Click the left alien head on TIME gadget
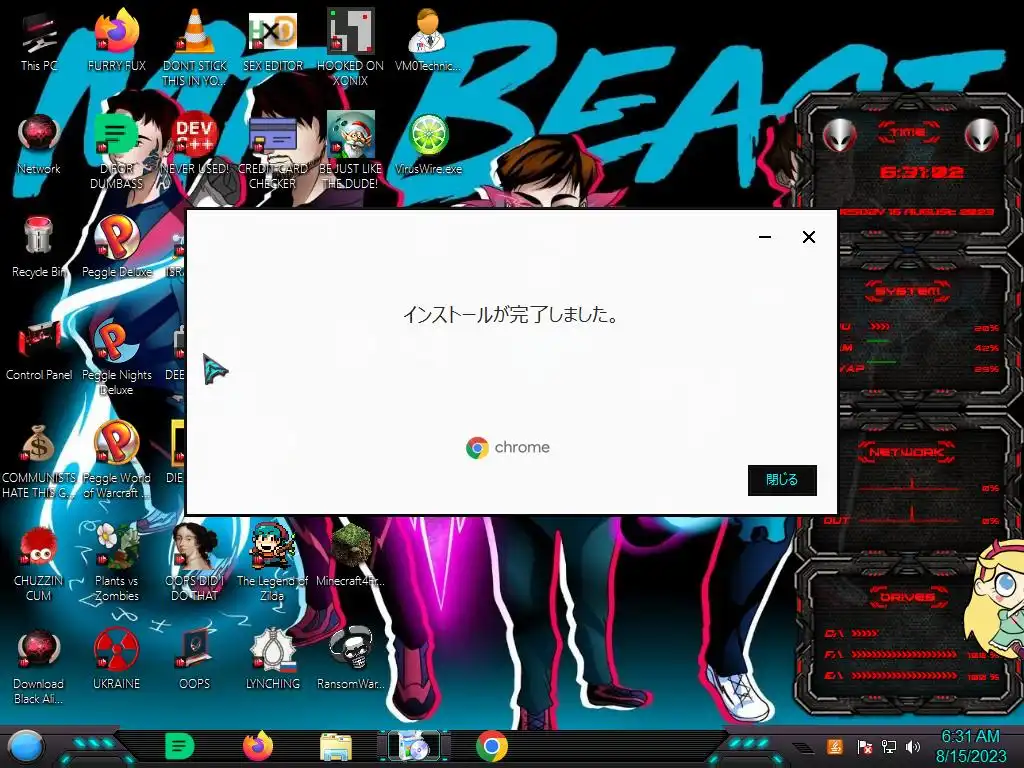This screenshot has height=768, width=1024. click(x=839, y=136)
